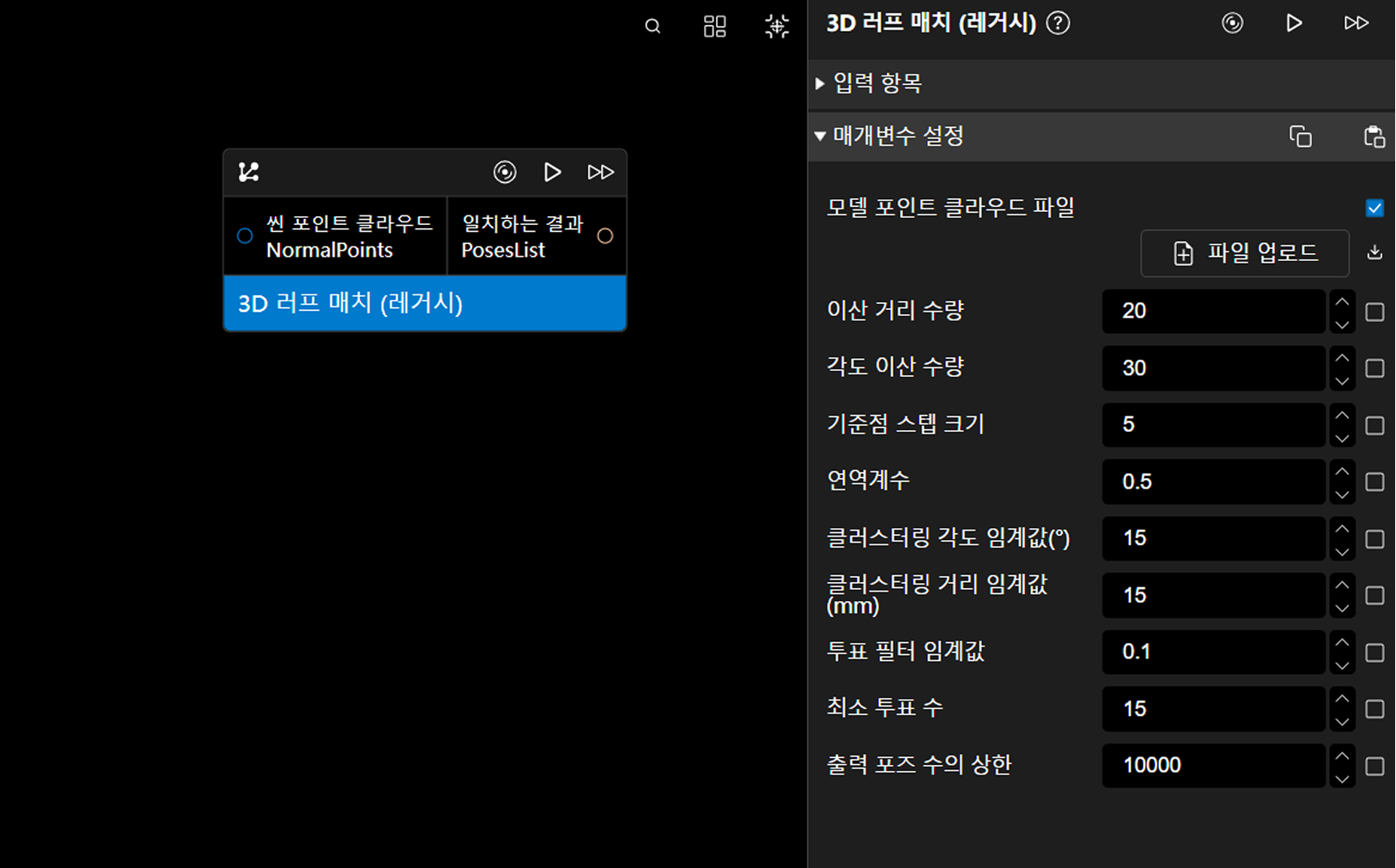1396x868 pixels.
Task: Expand the 입력 항목 section
Action: (820, 83)
